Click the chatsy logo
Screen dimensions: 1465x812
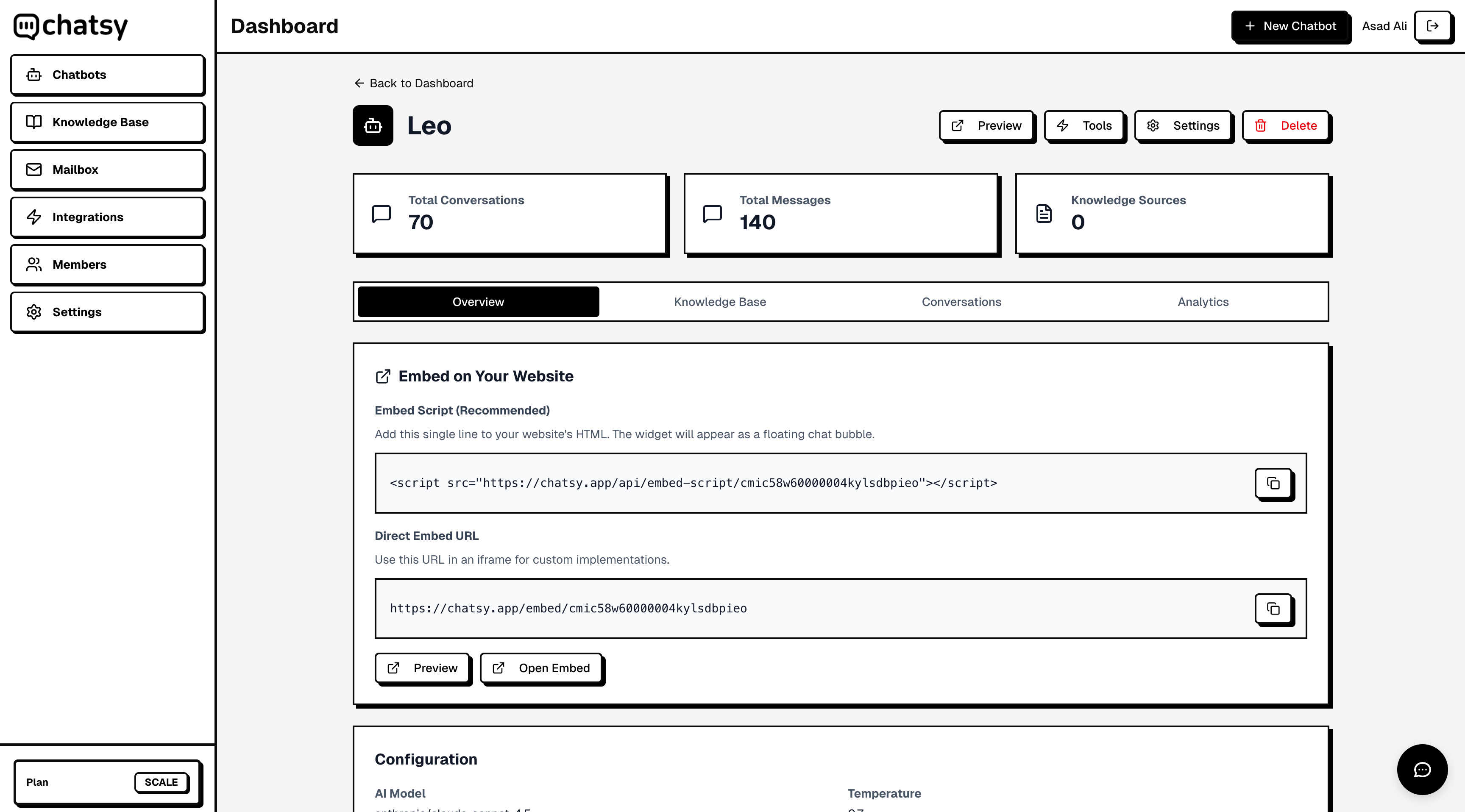click(70, 26)
